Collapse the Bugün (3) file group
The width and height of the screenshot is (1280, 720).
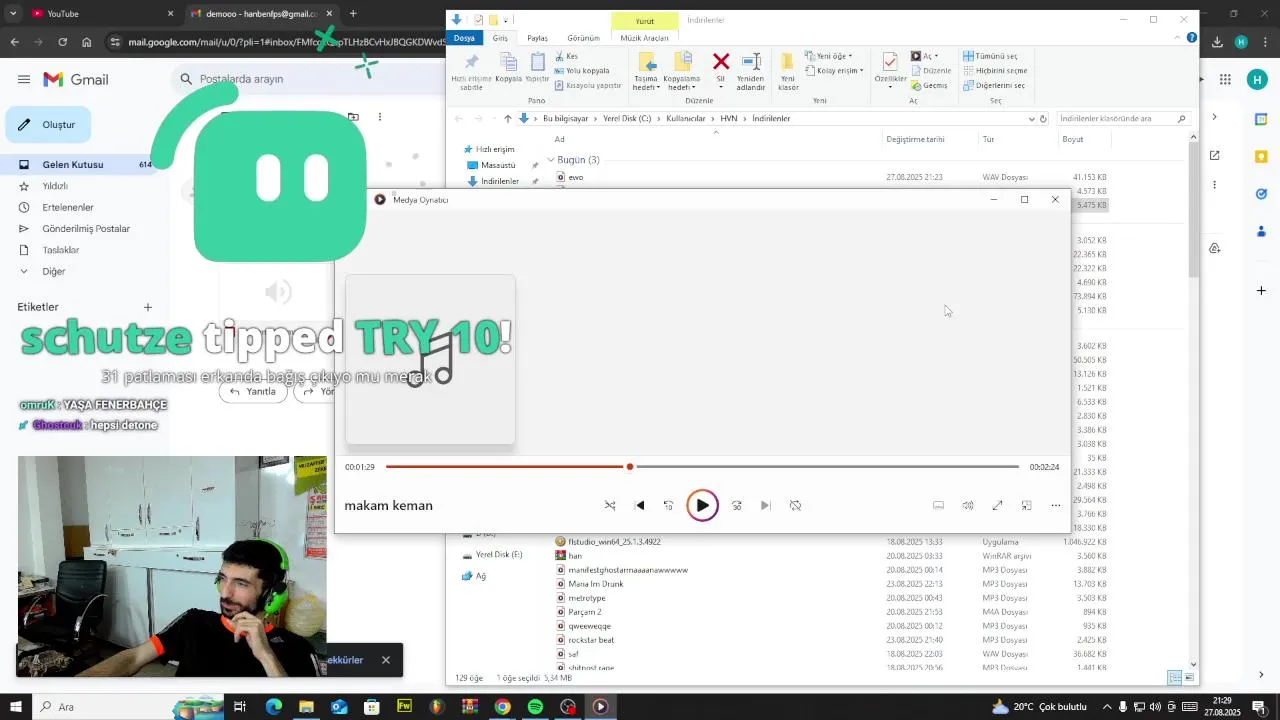tap(551, 160)
